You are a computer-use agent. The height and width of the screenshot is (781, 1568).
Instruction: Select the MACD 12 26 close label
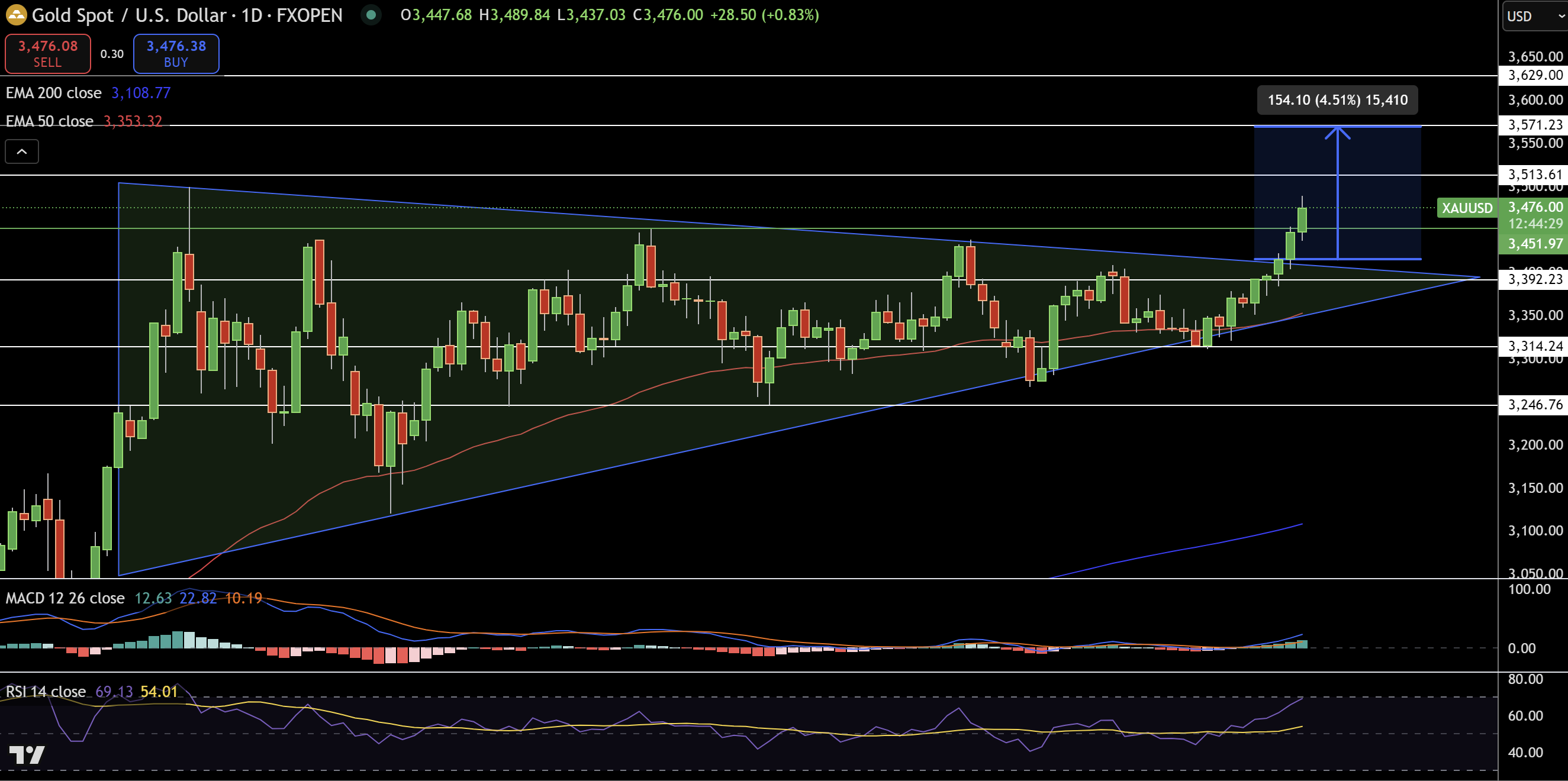[x=65, y=598]
